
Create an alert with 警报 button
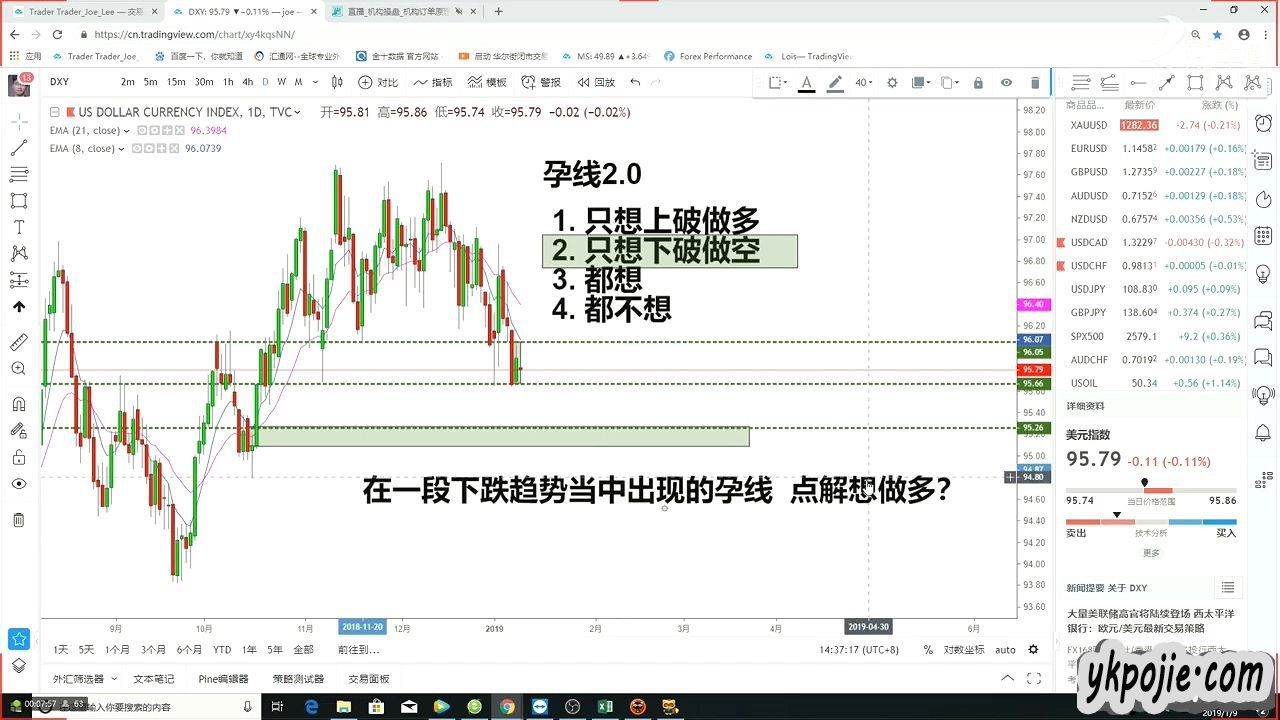point(541,82)
